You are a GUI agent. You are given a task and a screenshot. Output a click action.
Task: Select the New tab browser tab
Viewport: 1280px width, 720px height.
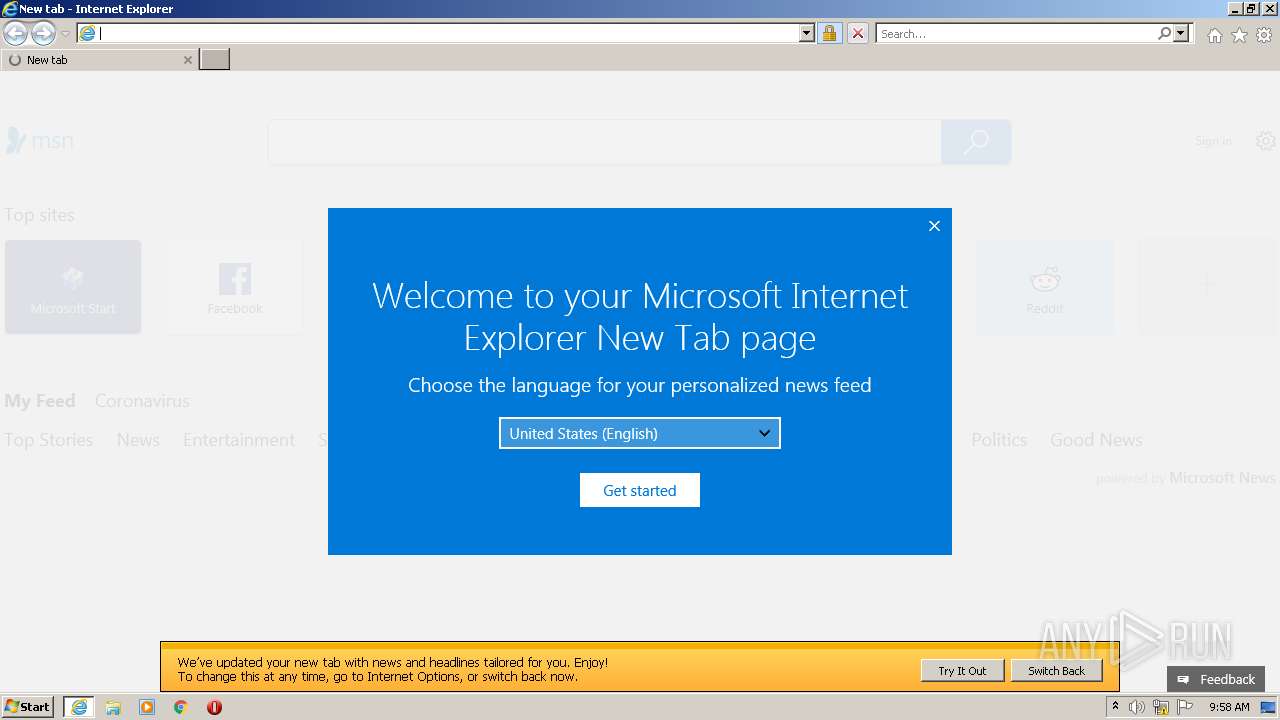coord(98,60)
